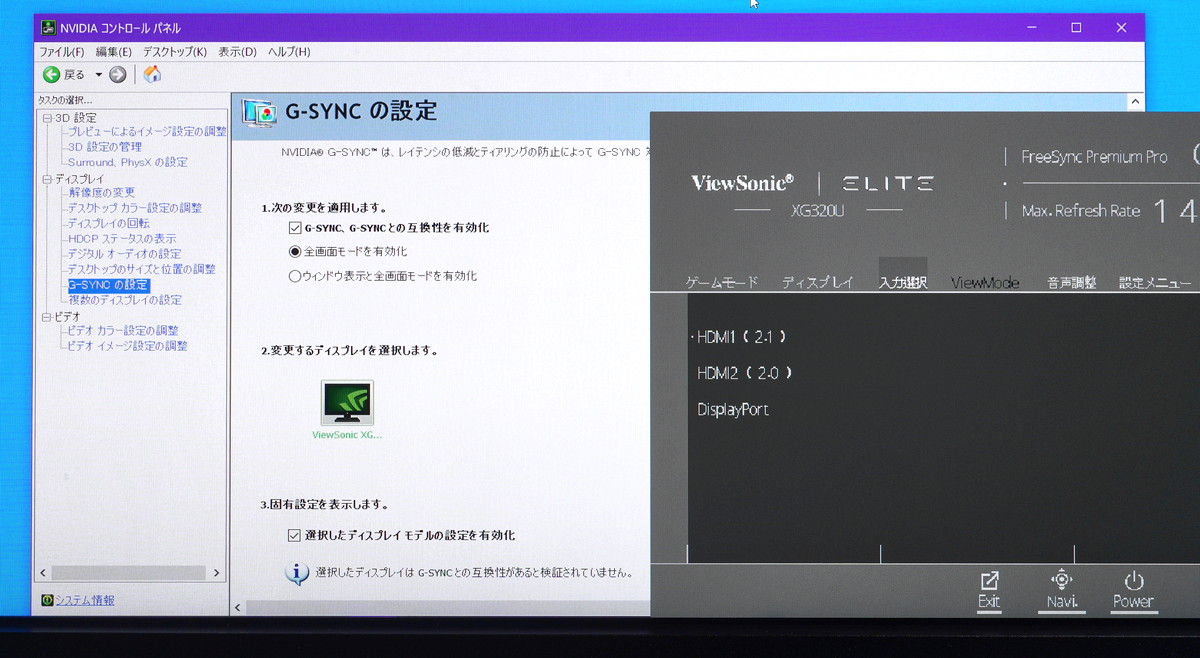Select windowed and full screen mode radio button

tap(295, 276)
